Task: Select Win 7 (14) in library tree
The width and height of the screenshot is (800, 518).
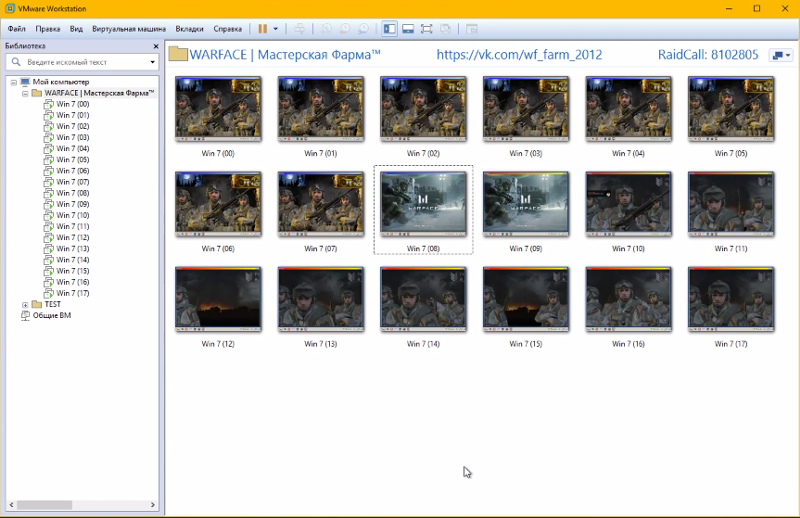Action: (72, 260)
